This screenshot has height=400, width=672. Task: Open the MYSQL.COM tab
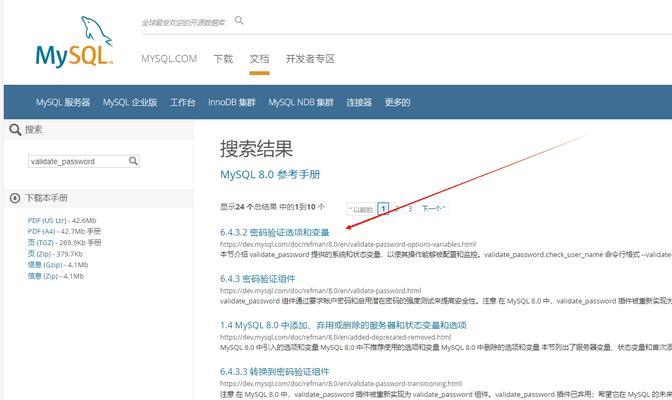tap(169, 59)
